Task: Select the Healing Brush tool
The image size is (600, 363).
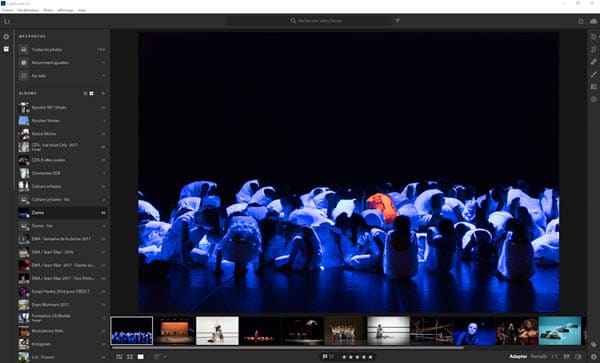Action: click(593, 62)
